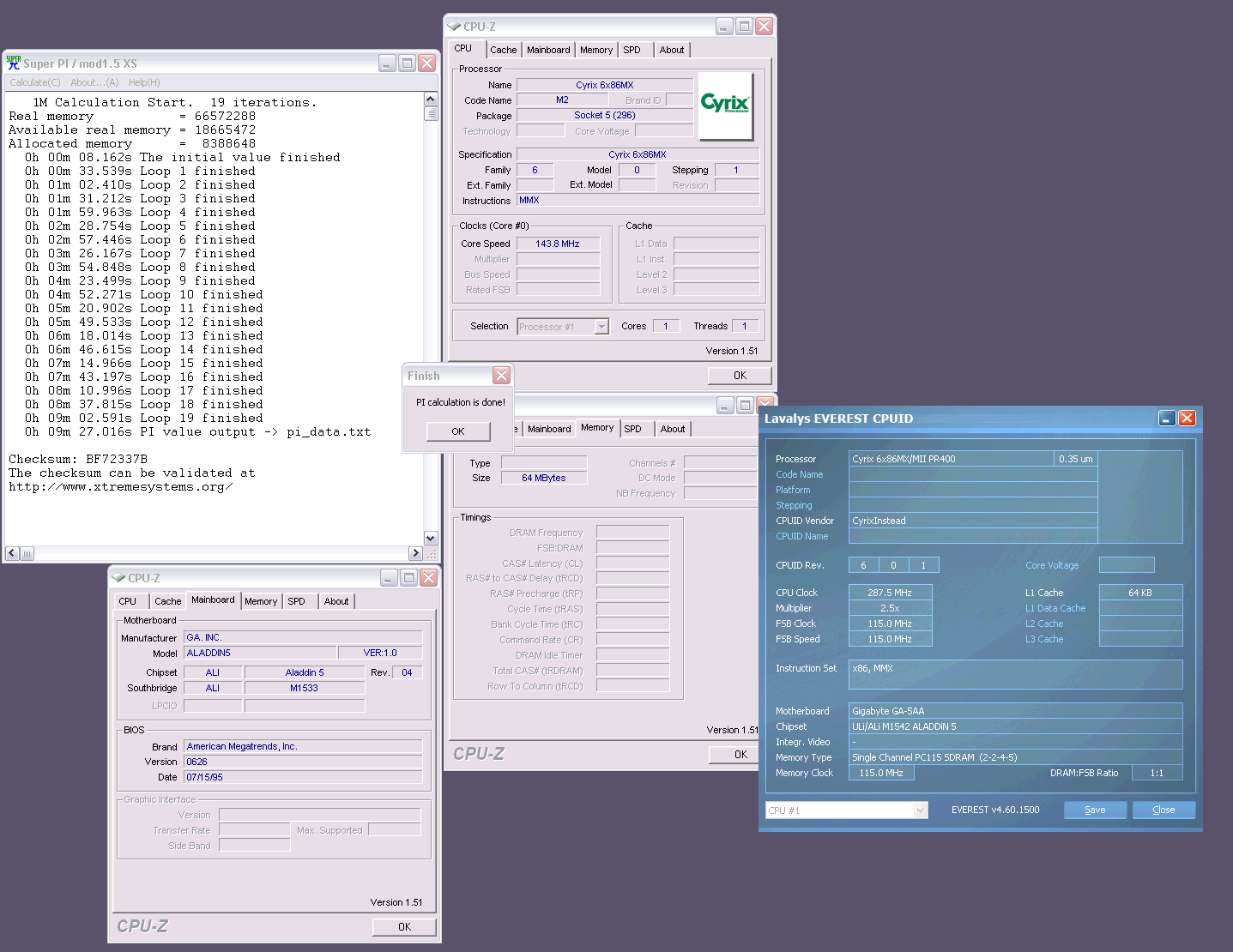Select Memory tab in Mainboard CPU-Z window
This screenshot has height=952, width=1233.
point(261,601)
